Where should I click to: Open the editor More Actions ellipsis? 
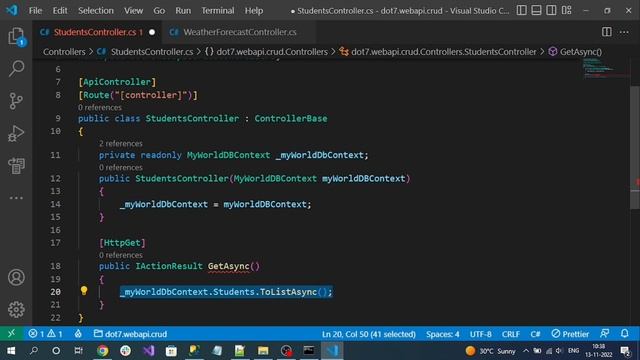pyautogui.click(x=624, y=32)
